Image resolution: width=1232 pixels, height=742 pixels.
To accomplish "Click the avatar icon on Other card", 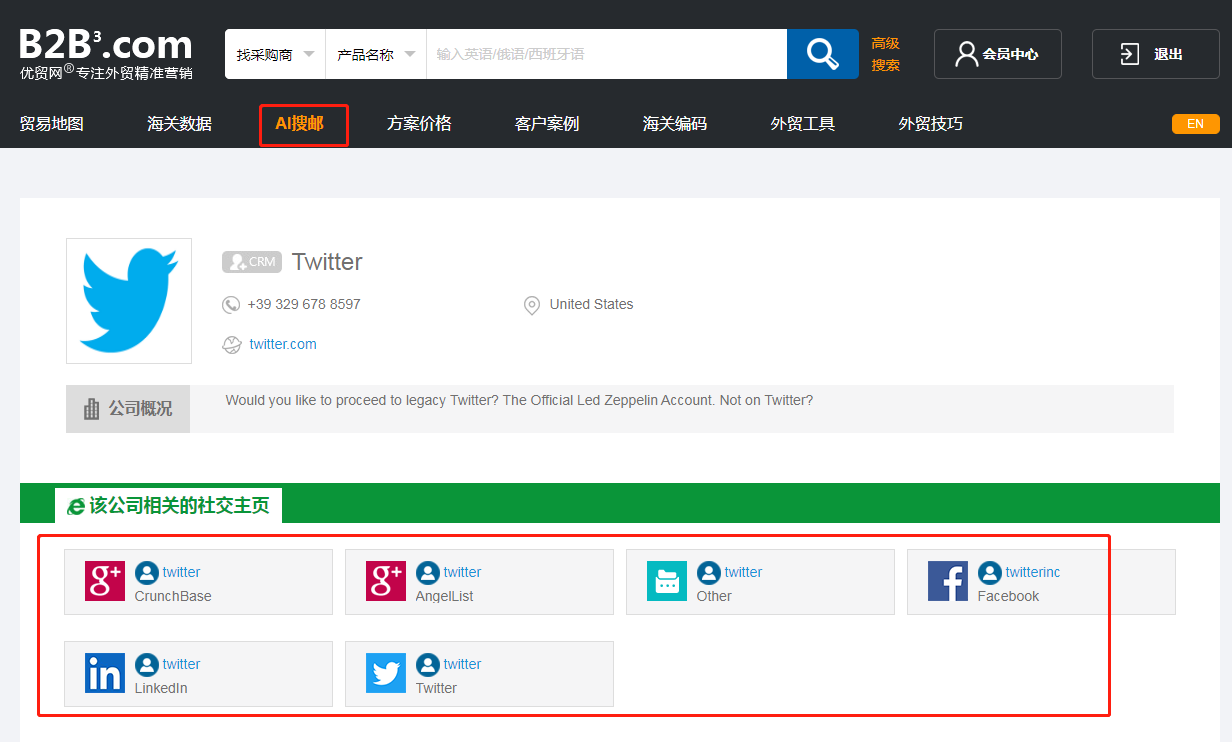I will 709,573.
